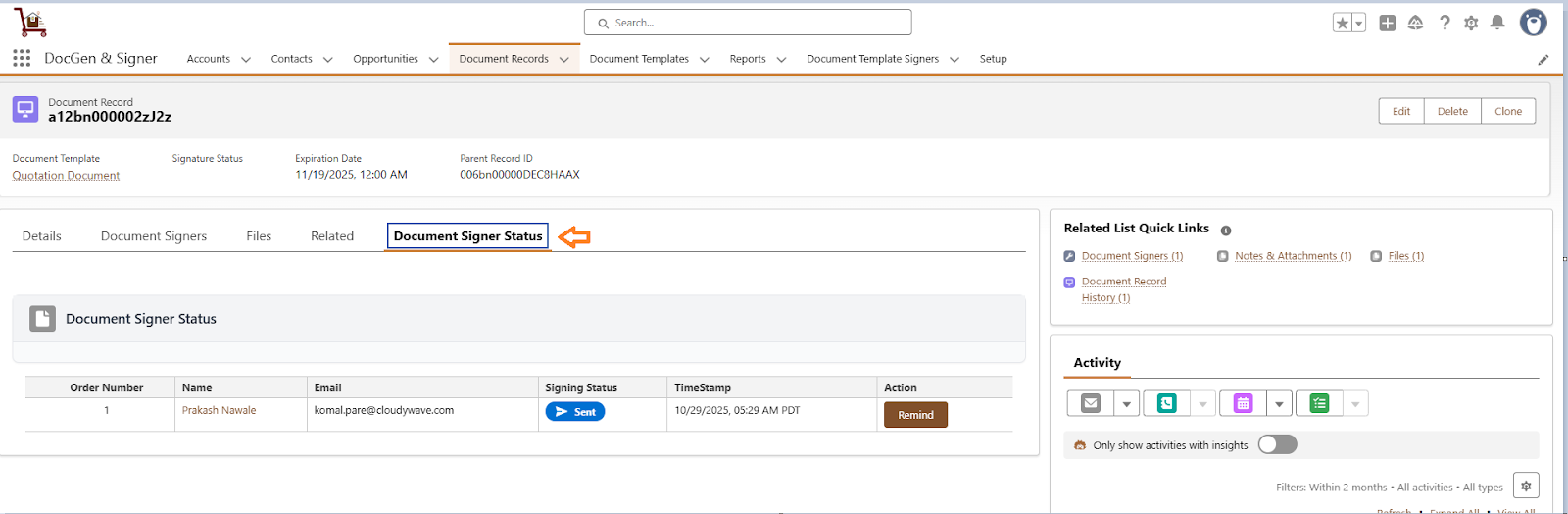Open the App Launcher grid icon

pyautogui.click(x=22, y=59)
